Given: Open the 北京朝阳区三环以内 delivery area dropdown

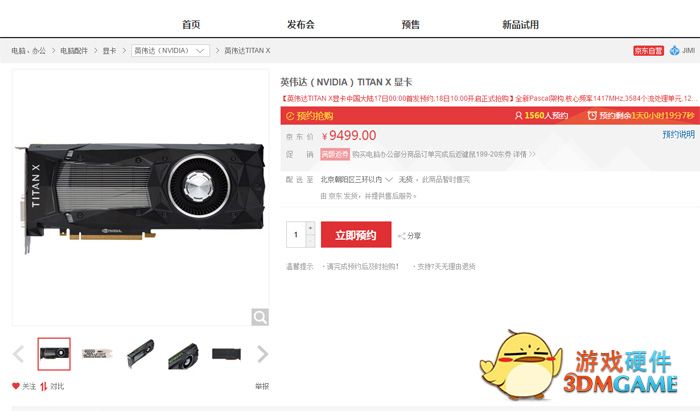Looking at the screenshot, I should click(356, 179).
